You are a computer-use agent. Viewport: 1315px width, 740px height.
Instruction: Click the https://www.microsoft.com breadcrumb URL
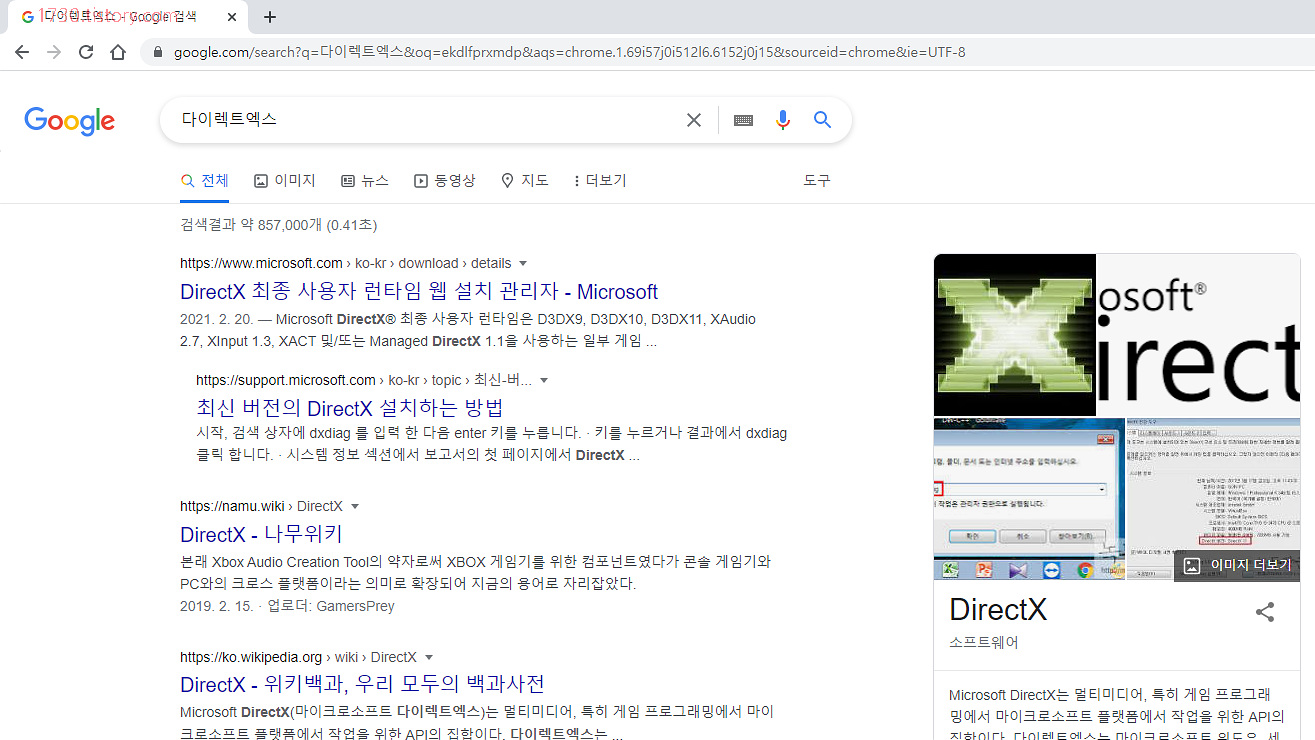261,263
